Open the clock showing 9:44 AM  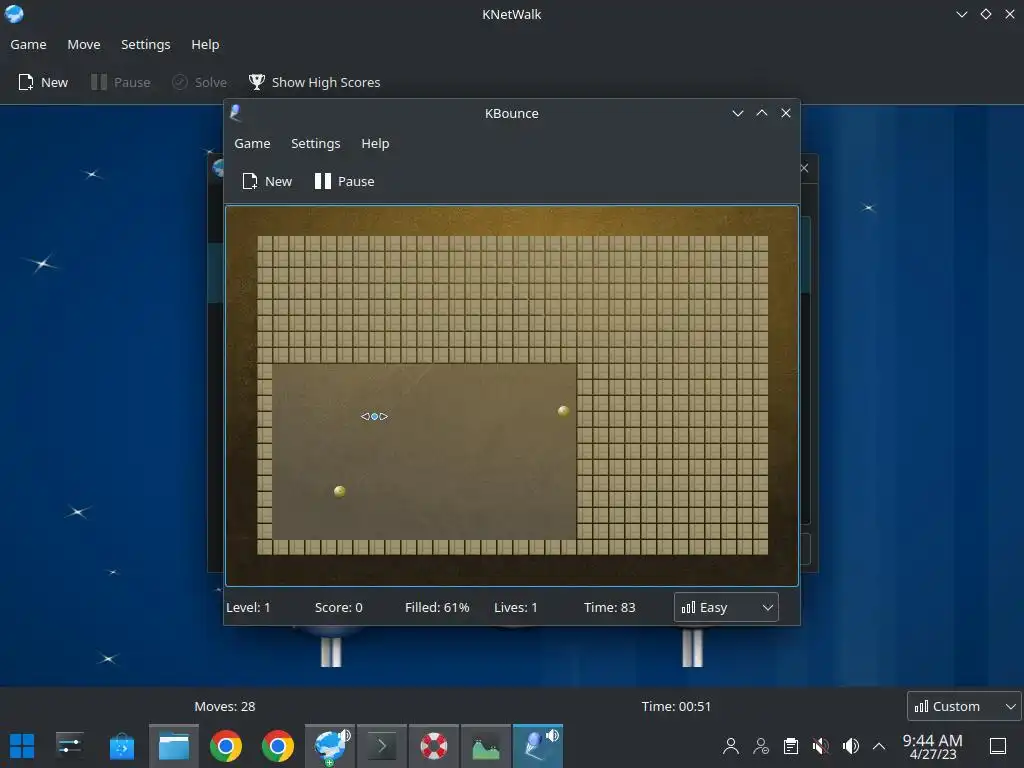coord(933,746)
